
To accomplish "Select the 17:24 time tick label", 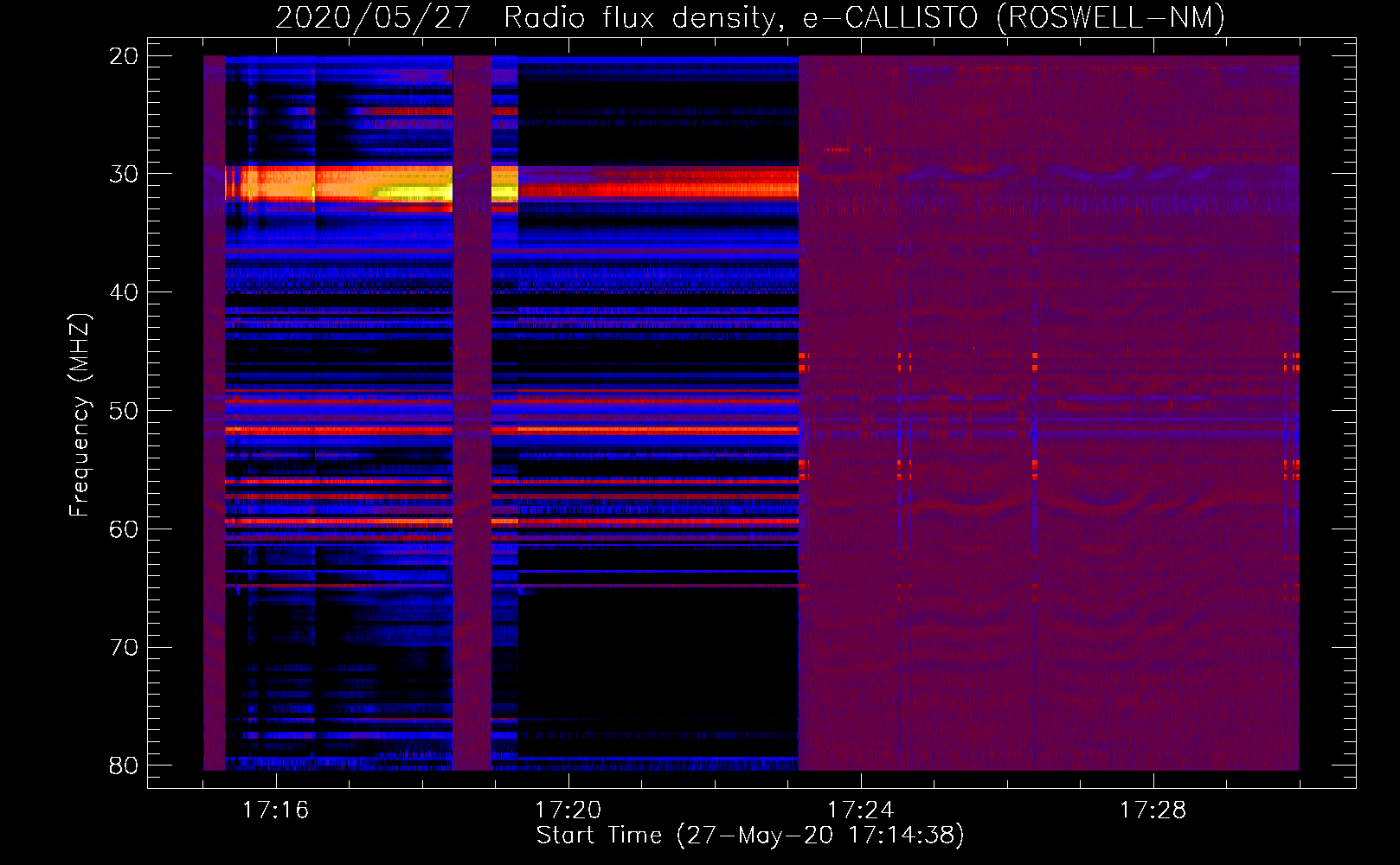I will coord(861,811).
